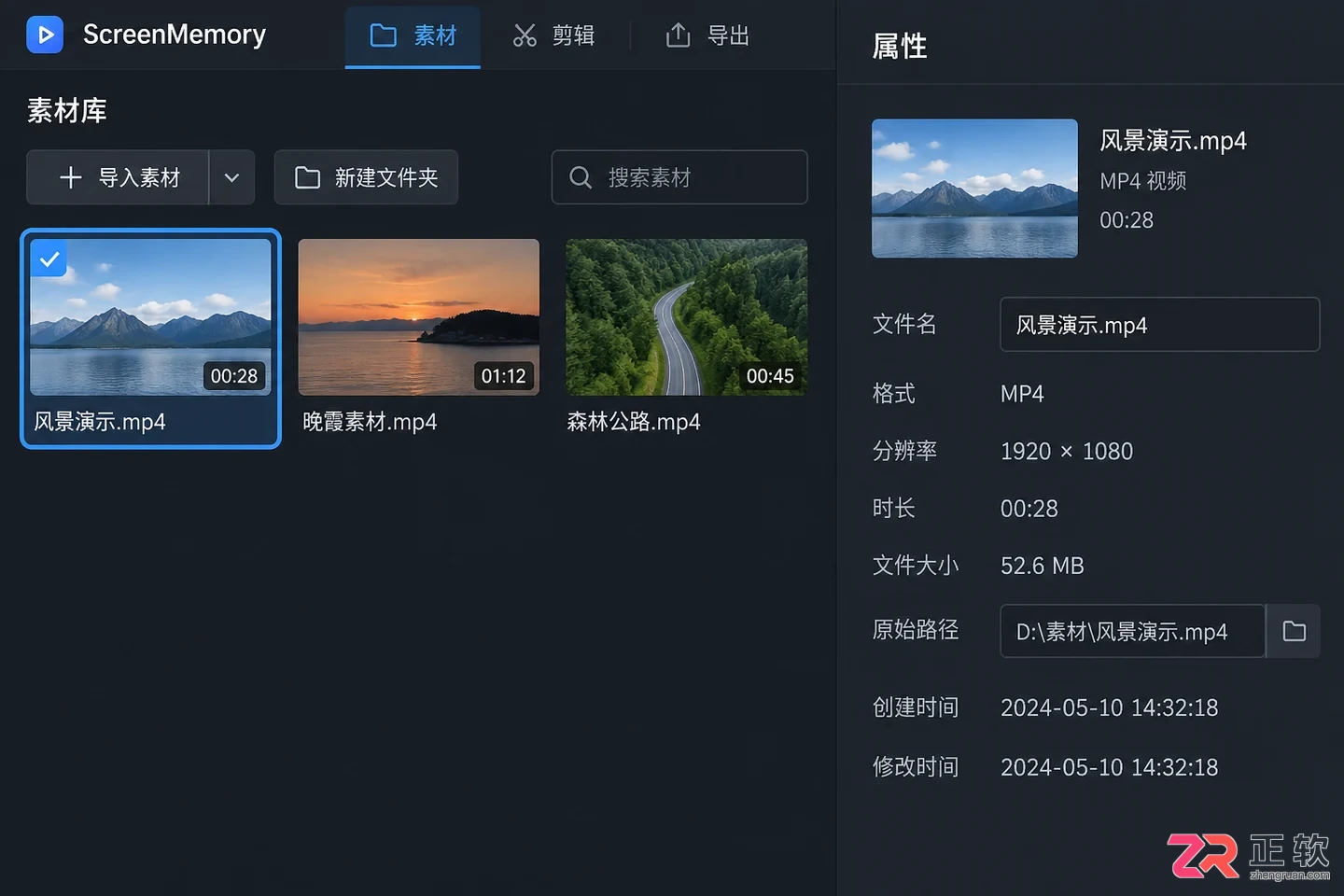This screenshot has height=896, width=1344.
Task: Click the 风景演示.mp4 name under library thumbnail
Action: (100, 422)
